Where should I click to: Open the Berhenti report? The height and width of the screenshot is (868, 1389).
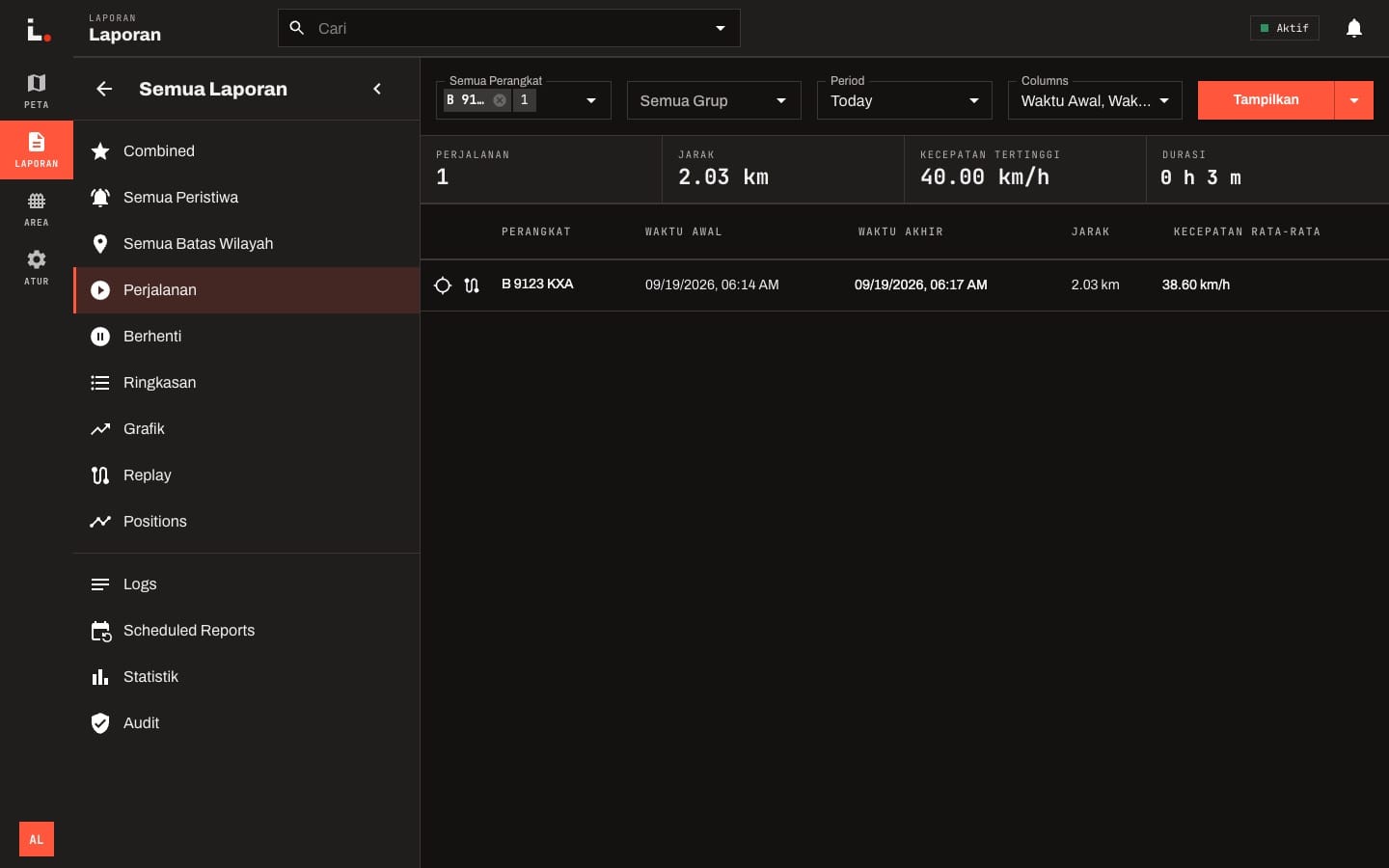pyautogui.click(x=247, y=337)
